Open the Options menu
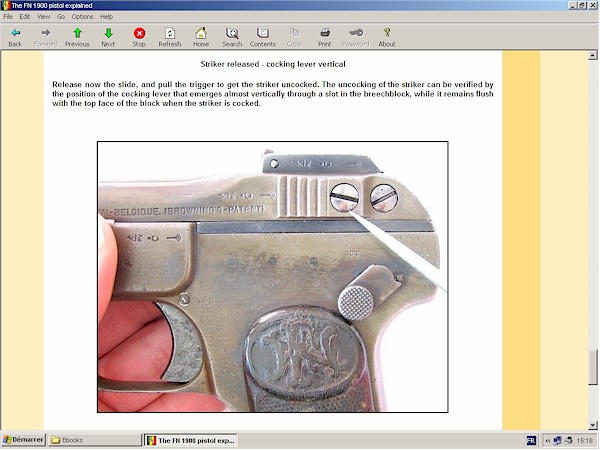 82,16
